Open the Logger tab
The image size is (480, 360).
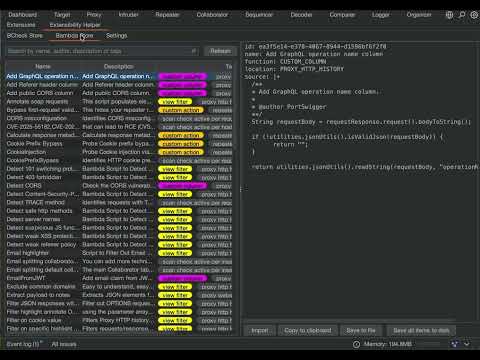pos(380,15)
